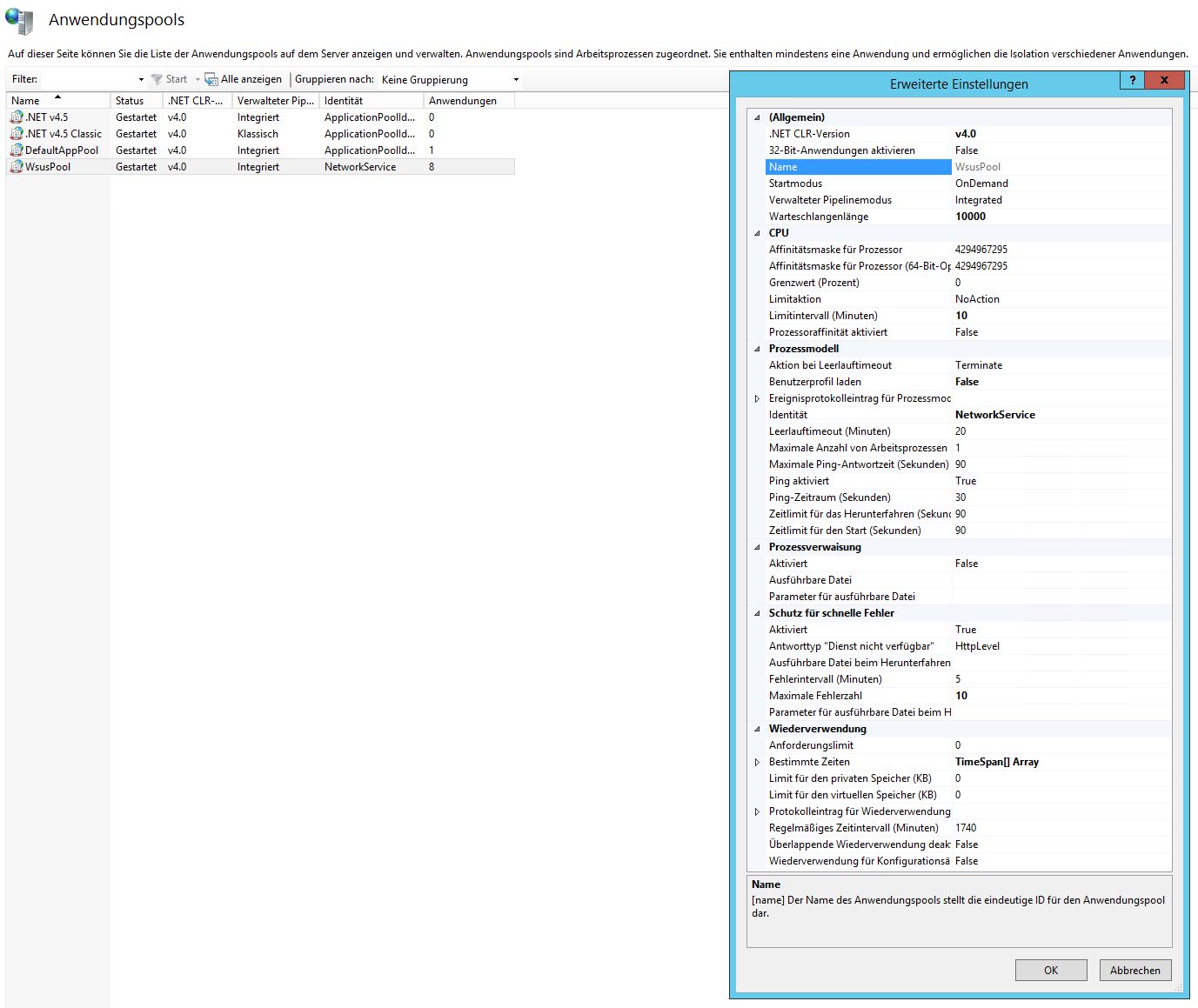The image size is (1198, 1008).
Task: Collapse Schutz für schnelle Fehler section
Action: (x=757, y=613)
